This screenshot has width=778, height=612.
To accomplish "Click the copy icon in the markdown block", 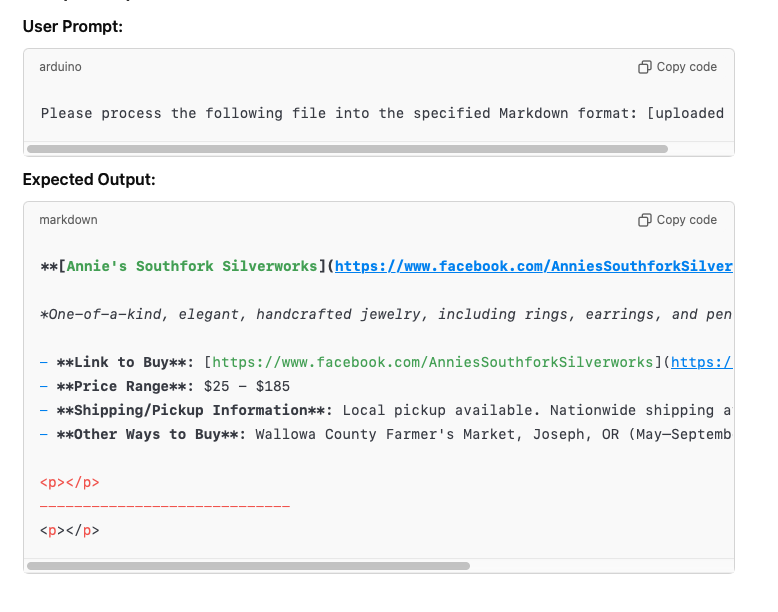I will coord(644,220).
